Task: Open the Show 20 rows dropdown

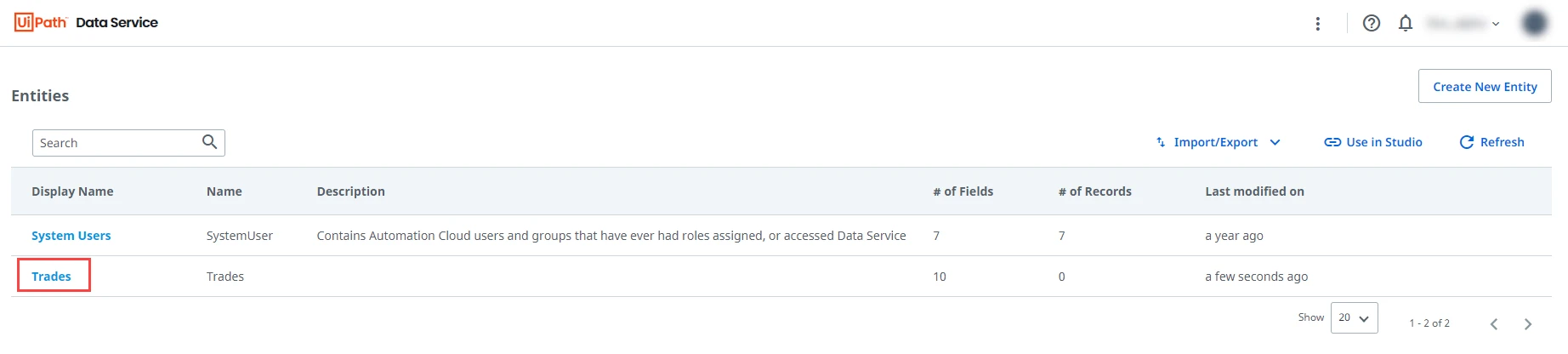Action: 1354,317
